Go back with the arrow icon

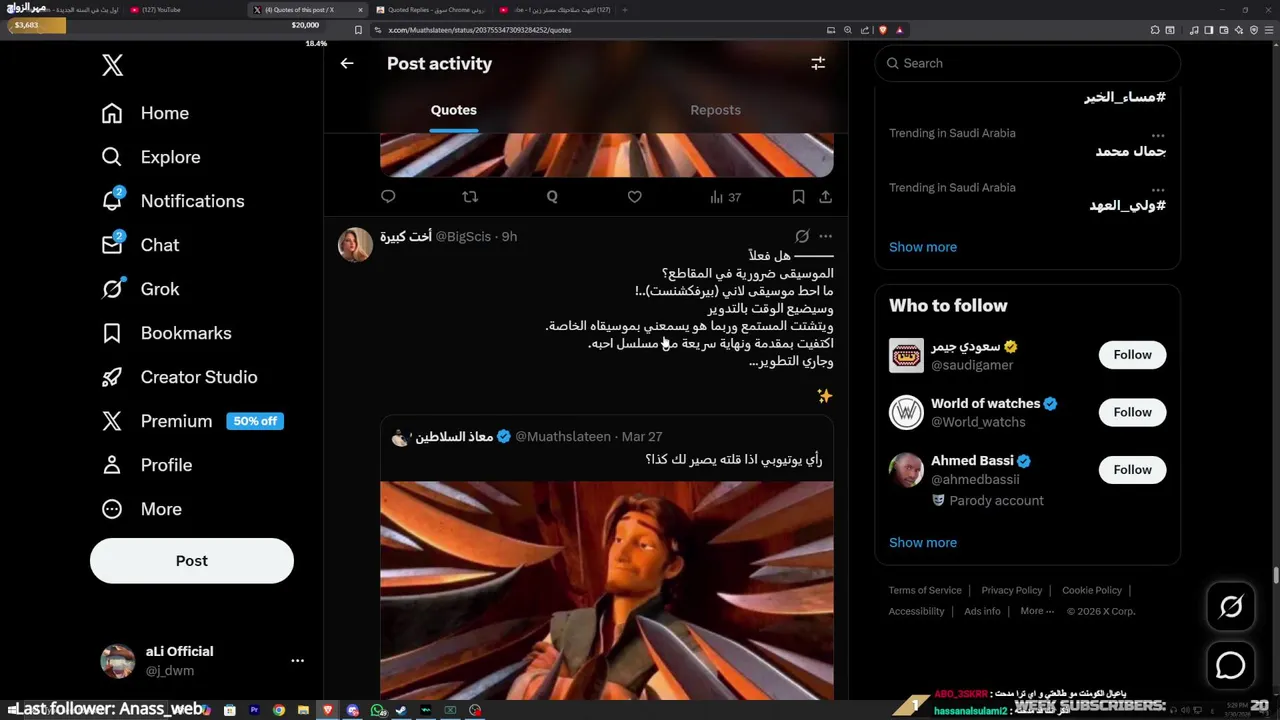click(x=347, y=63)
